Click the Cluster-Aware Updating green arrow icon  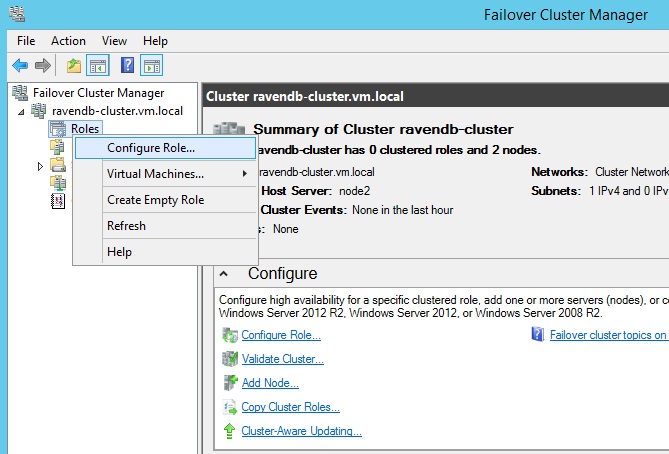click(230, 431)
